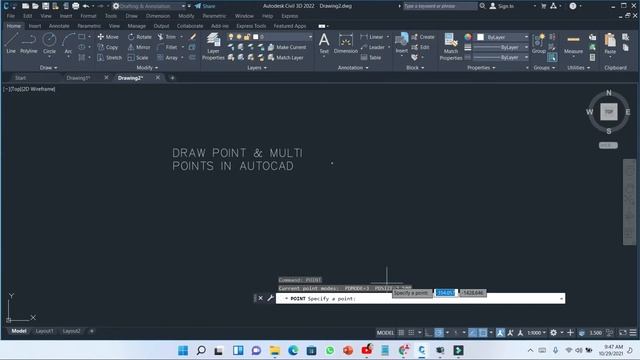640x360 pixels.
Task: Open the Format menu
Action: click(88, 16)
